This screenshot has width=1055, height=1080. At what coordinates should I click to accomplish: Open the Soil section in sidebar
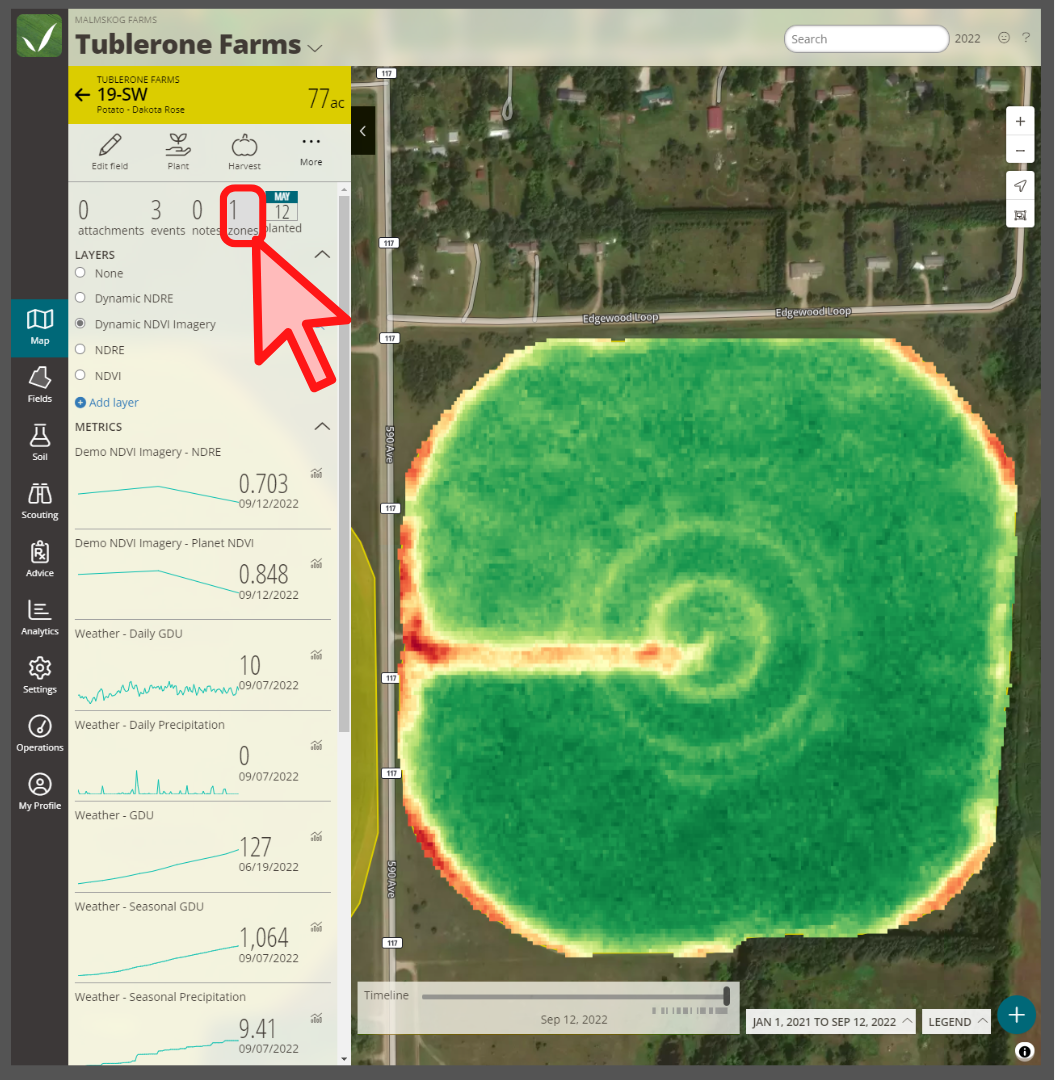tap(39, 444)
